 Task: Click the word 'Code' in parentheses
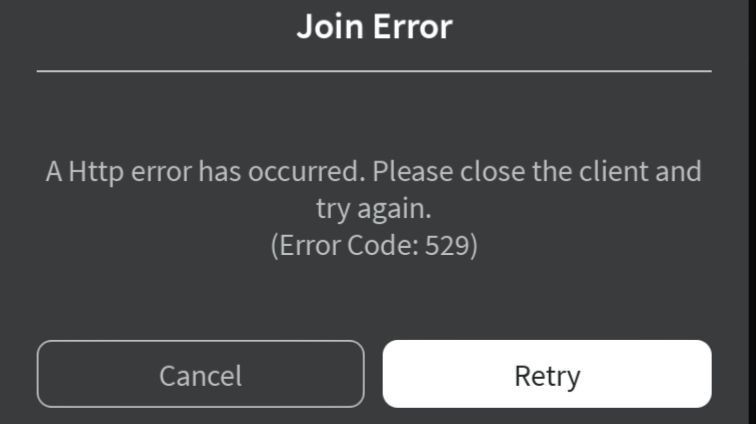click(x=379, y=246)
